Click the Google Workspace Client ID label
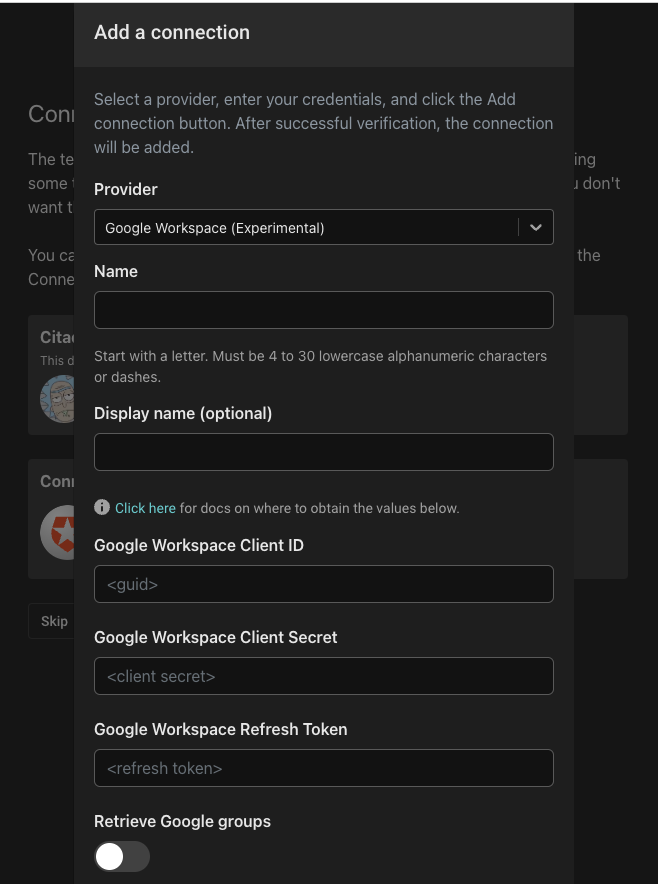Image resolution: width=658 pixels, height=884 pixels. click(199, 545)
